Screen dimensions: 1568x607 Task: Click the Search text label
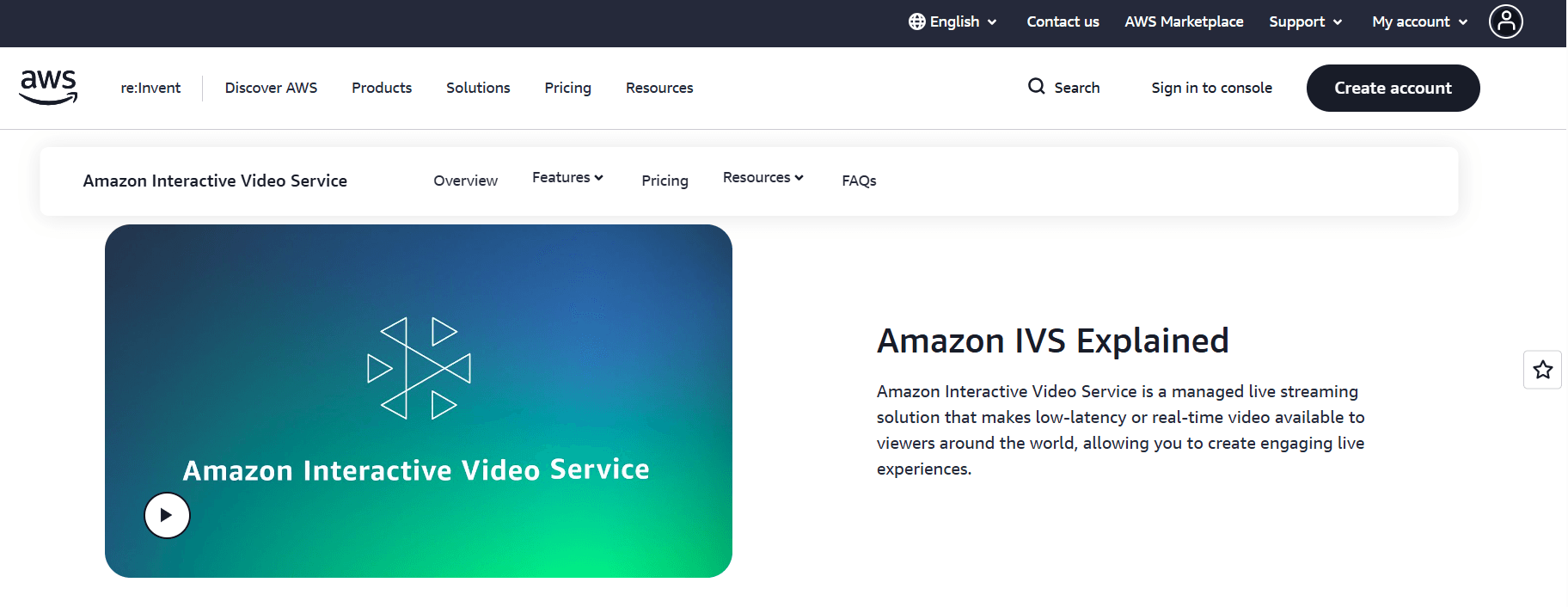pyautogui.click(x=1077, y=88)
